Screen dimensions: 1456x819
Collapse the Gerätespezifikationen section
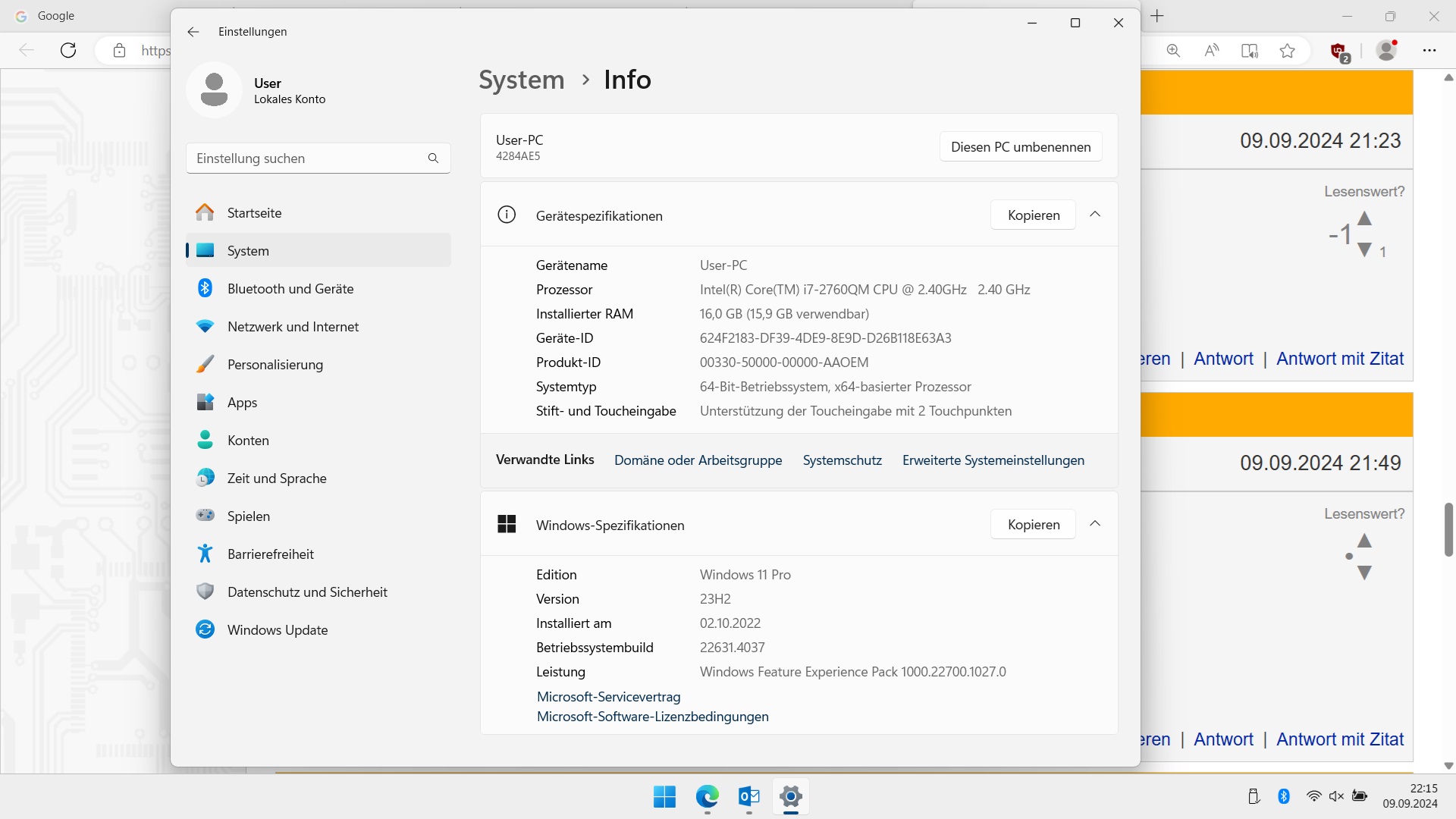click(1095, 215)
